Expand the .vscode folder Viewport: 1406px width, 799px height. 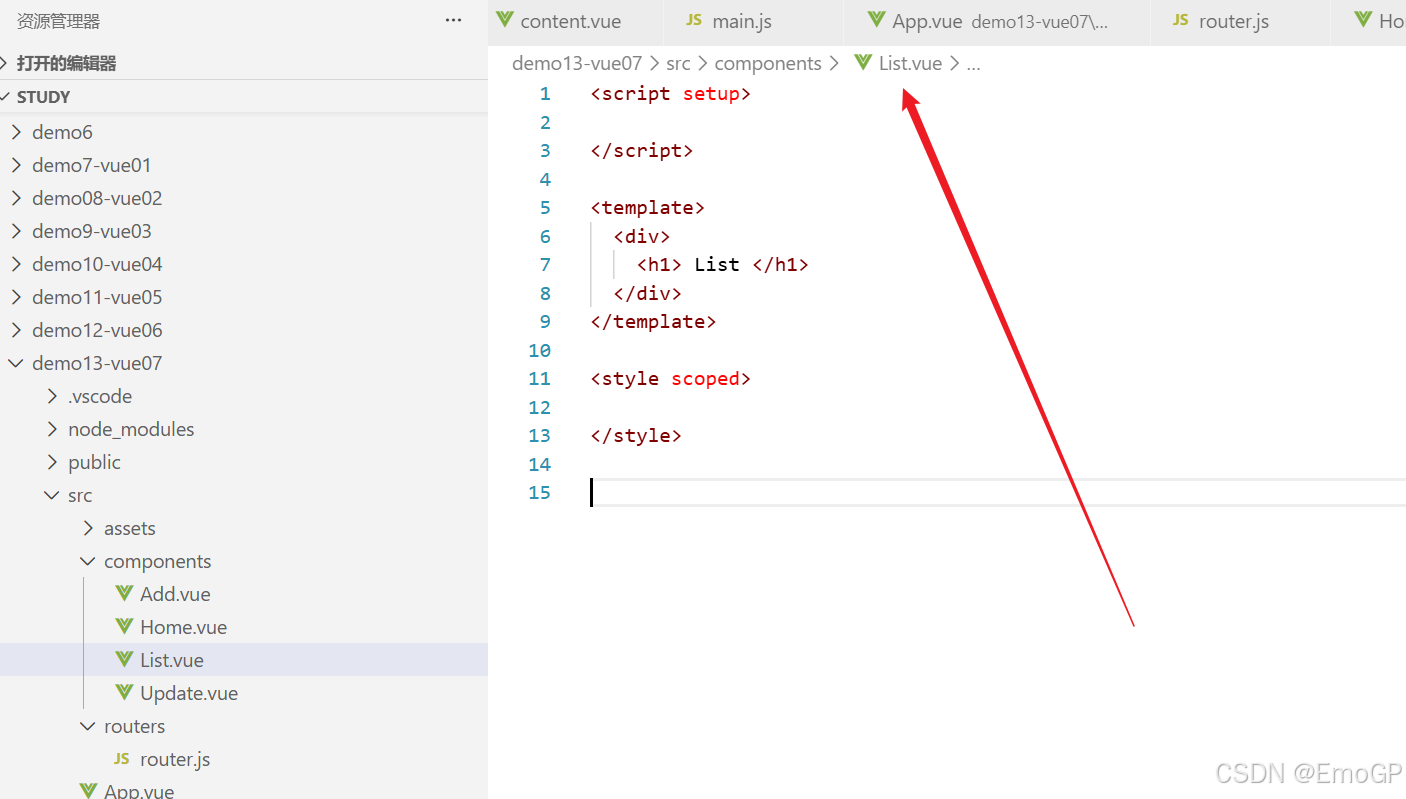(x=244, y=396)
